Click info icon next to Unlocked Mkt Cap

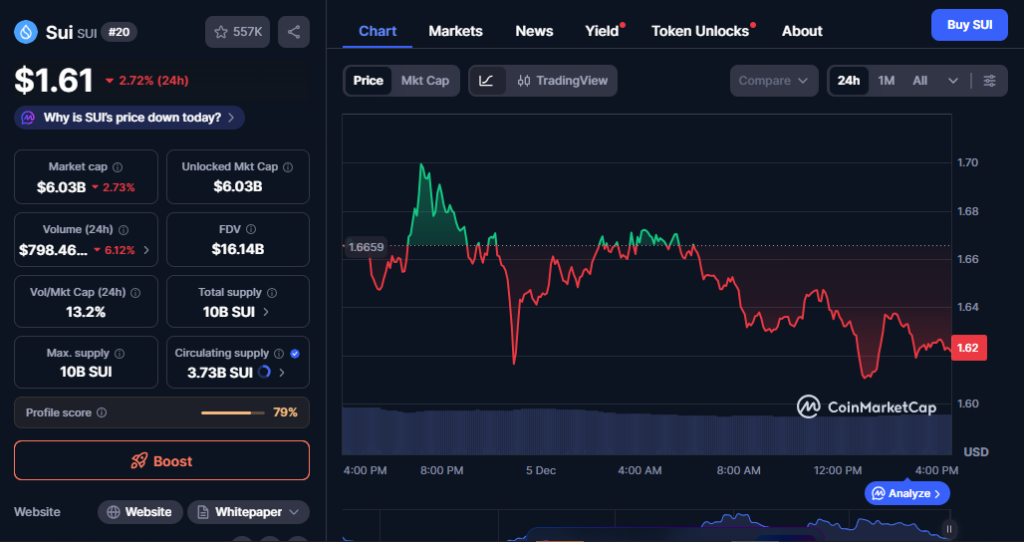click(x=288, y=167)
